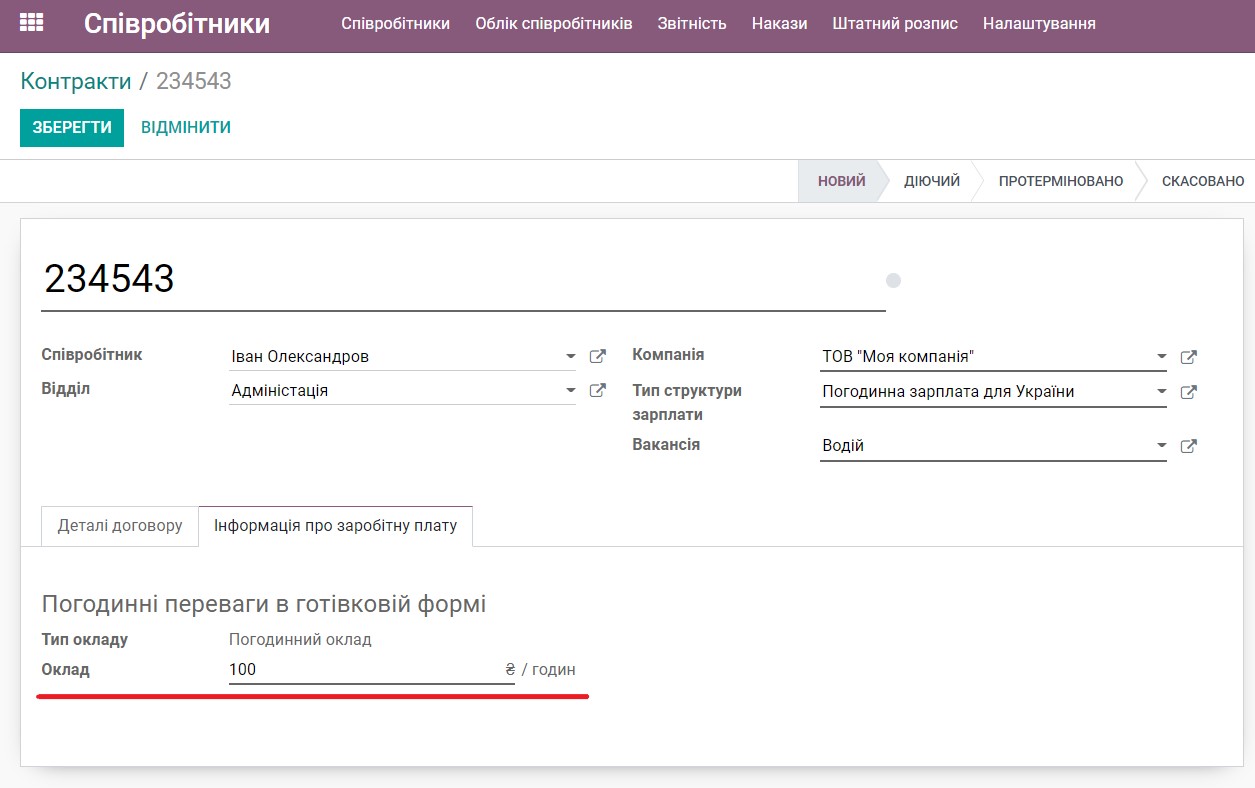Open Водій vacancy via external link icon

pyautogui.click(x=1188, y=446)
